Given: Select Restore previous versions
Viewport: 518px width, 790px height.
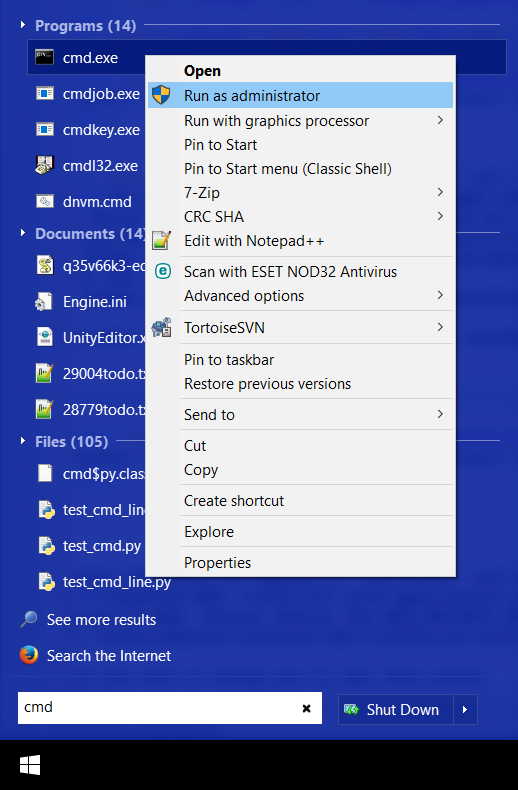Looking at the screenshot, I should [x=300, y=384].
